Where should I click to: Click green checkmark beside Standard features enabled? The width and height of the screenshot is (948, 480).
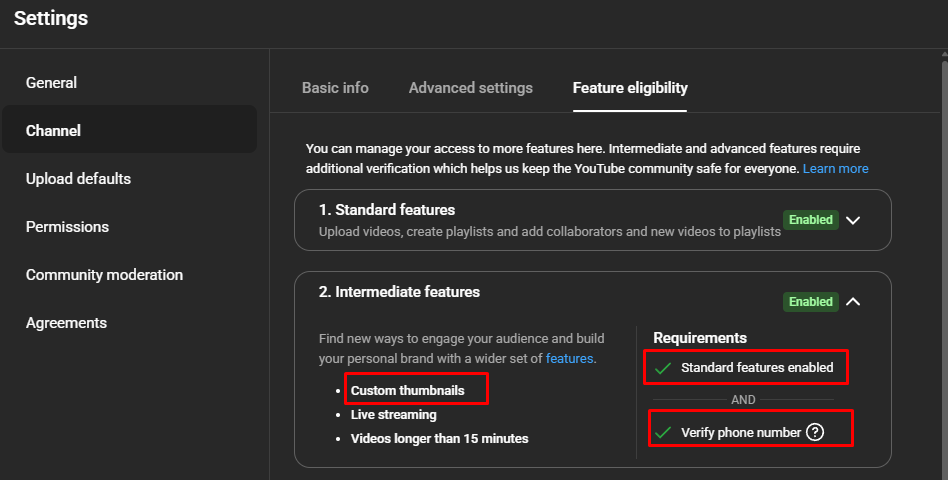point(663,368)
